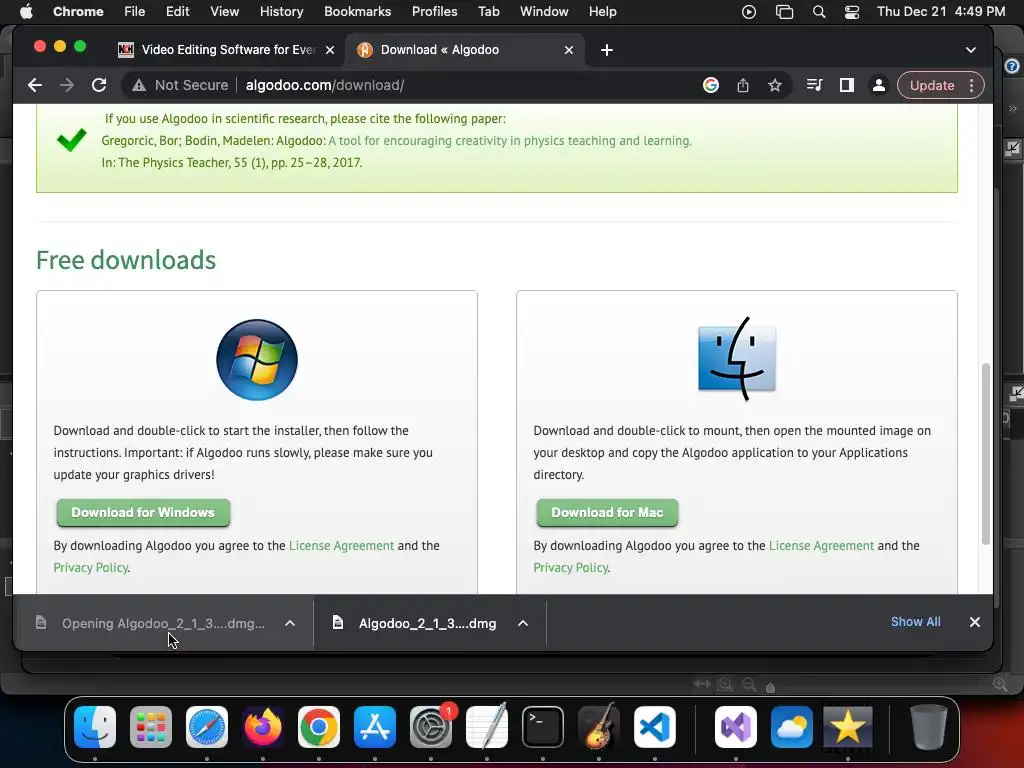
Task: Click the Mac Finder logo image
Action: click(x=737, y=359)
